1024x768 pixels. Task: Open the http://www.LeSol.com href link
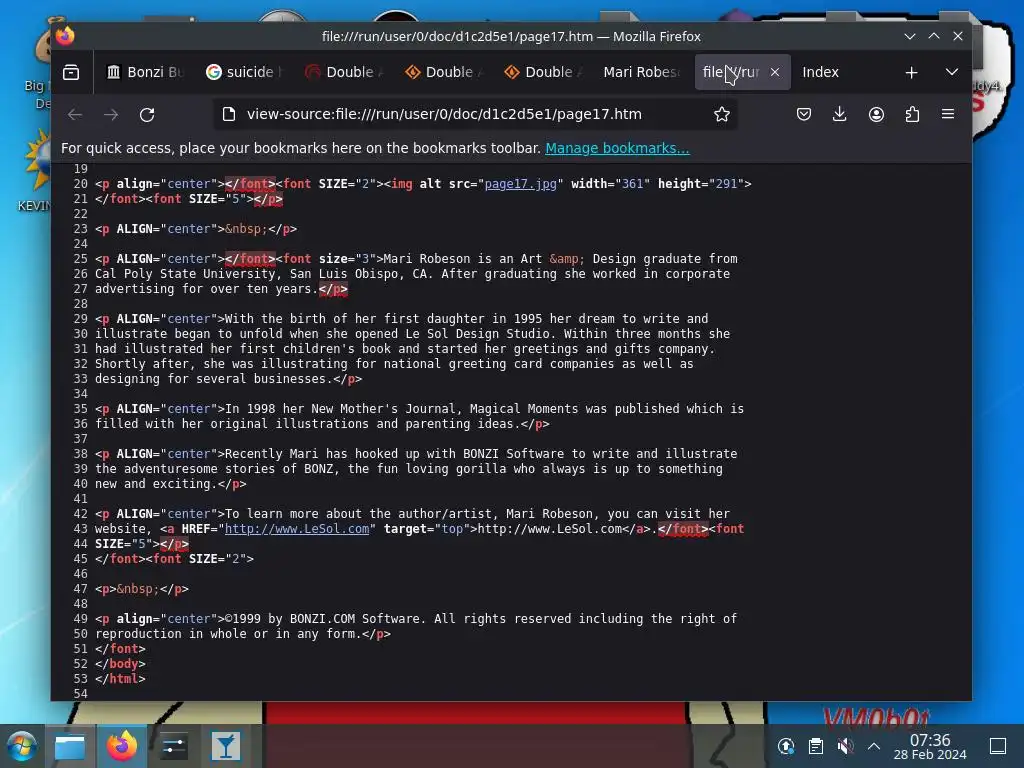coord(297,529)
